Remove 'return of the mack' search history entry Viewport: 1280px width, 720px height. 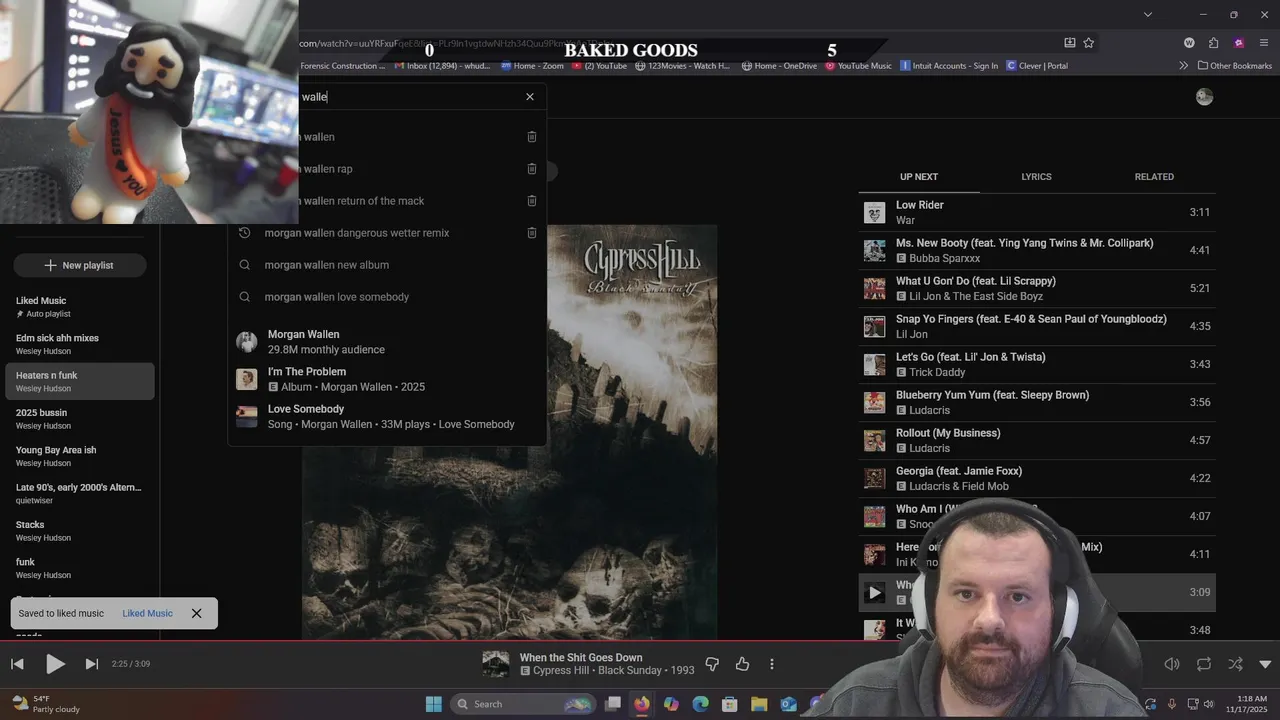[x=532, y=201]
